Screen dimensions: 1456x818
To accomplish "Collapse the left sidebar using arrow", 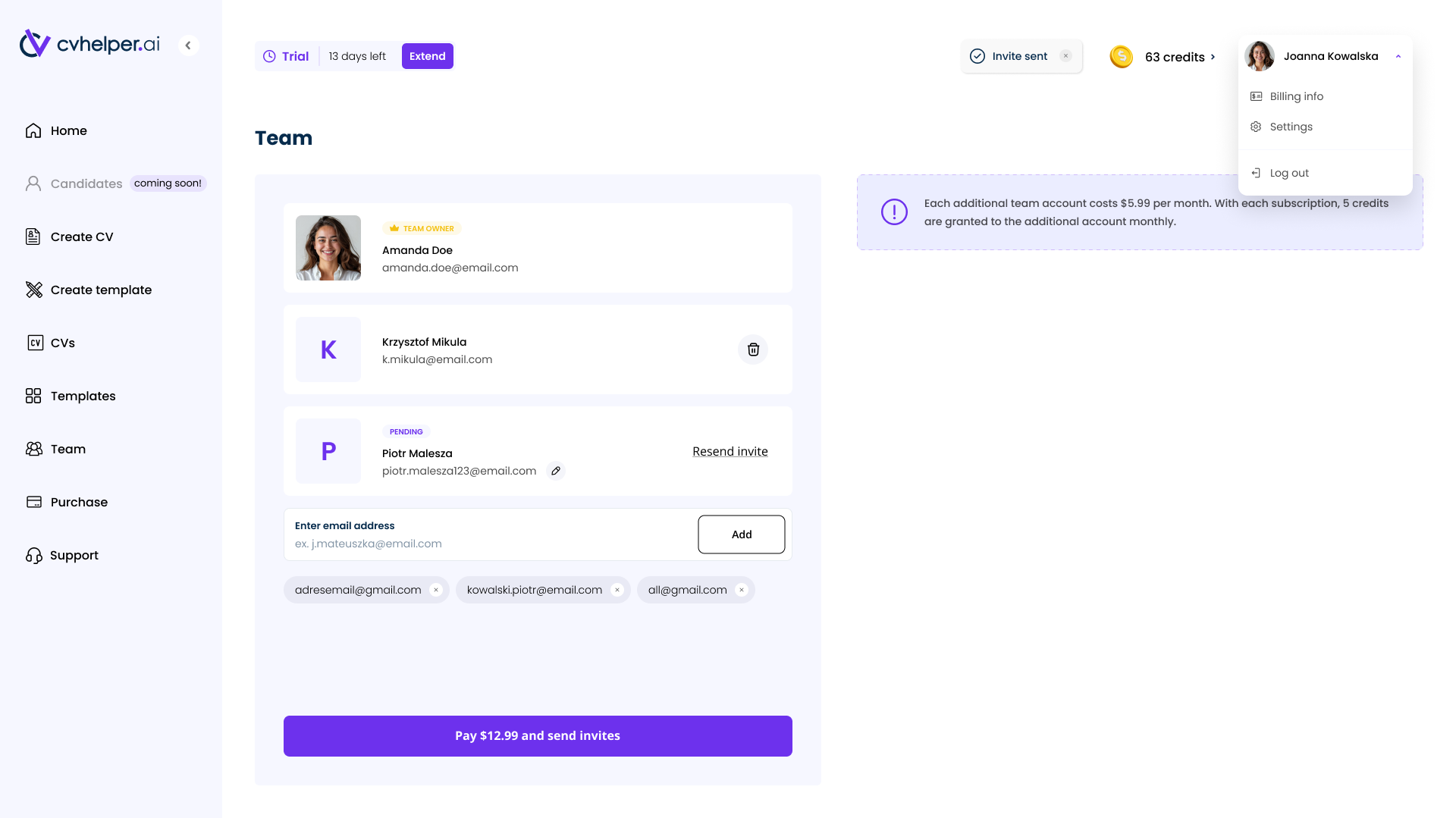I will point(188,45).
